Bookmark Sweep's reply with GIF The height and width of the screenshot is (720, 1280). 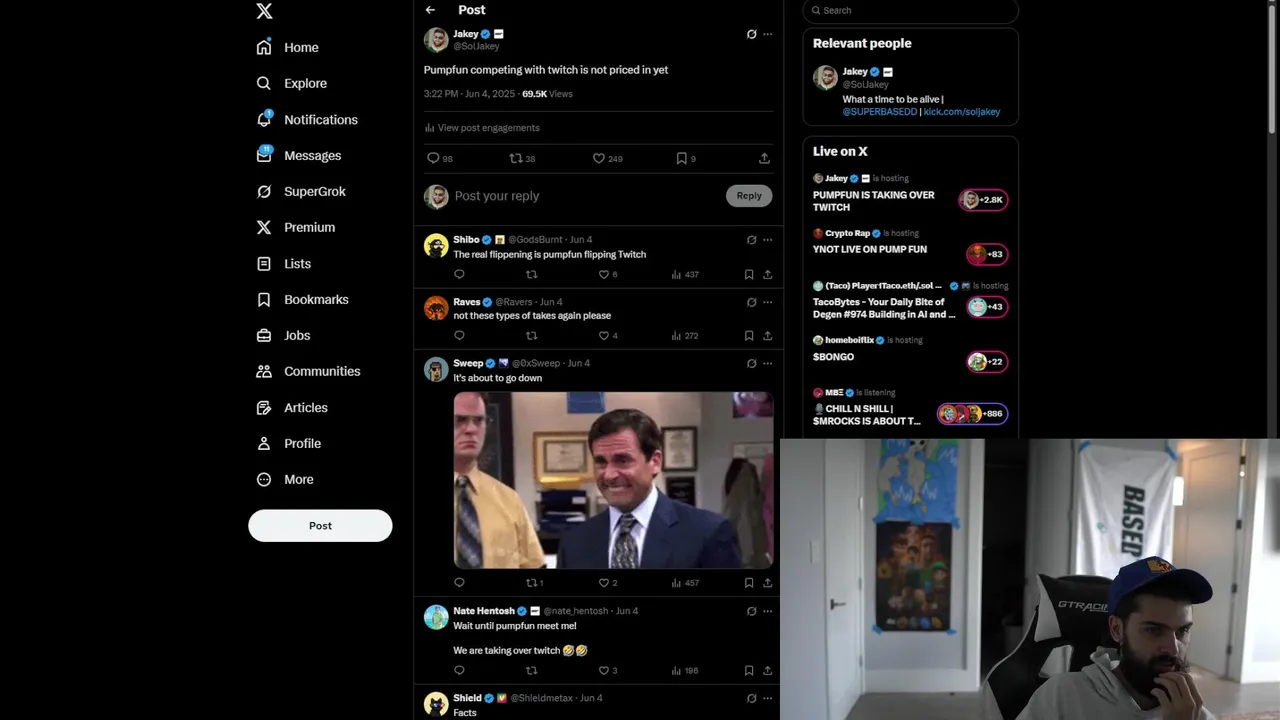coord(748,582)
